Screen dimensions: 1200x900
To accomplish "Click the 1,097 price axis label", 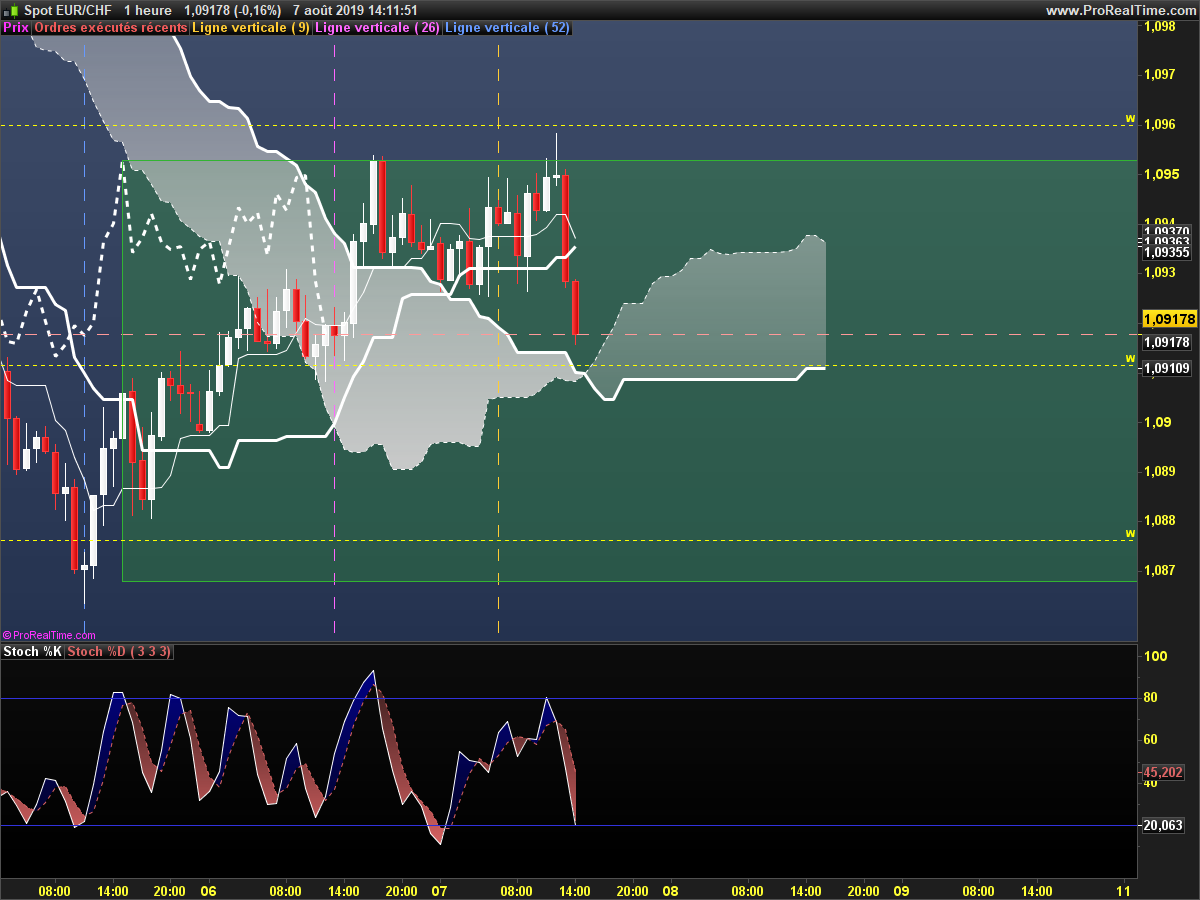I will click(x=1159, y=75).
